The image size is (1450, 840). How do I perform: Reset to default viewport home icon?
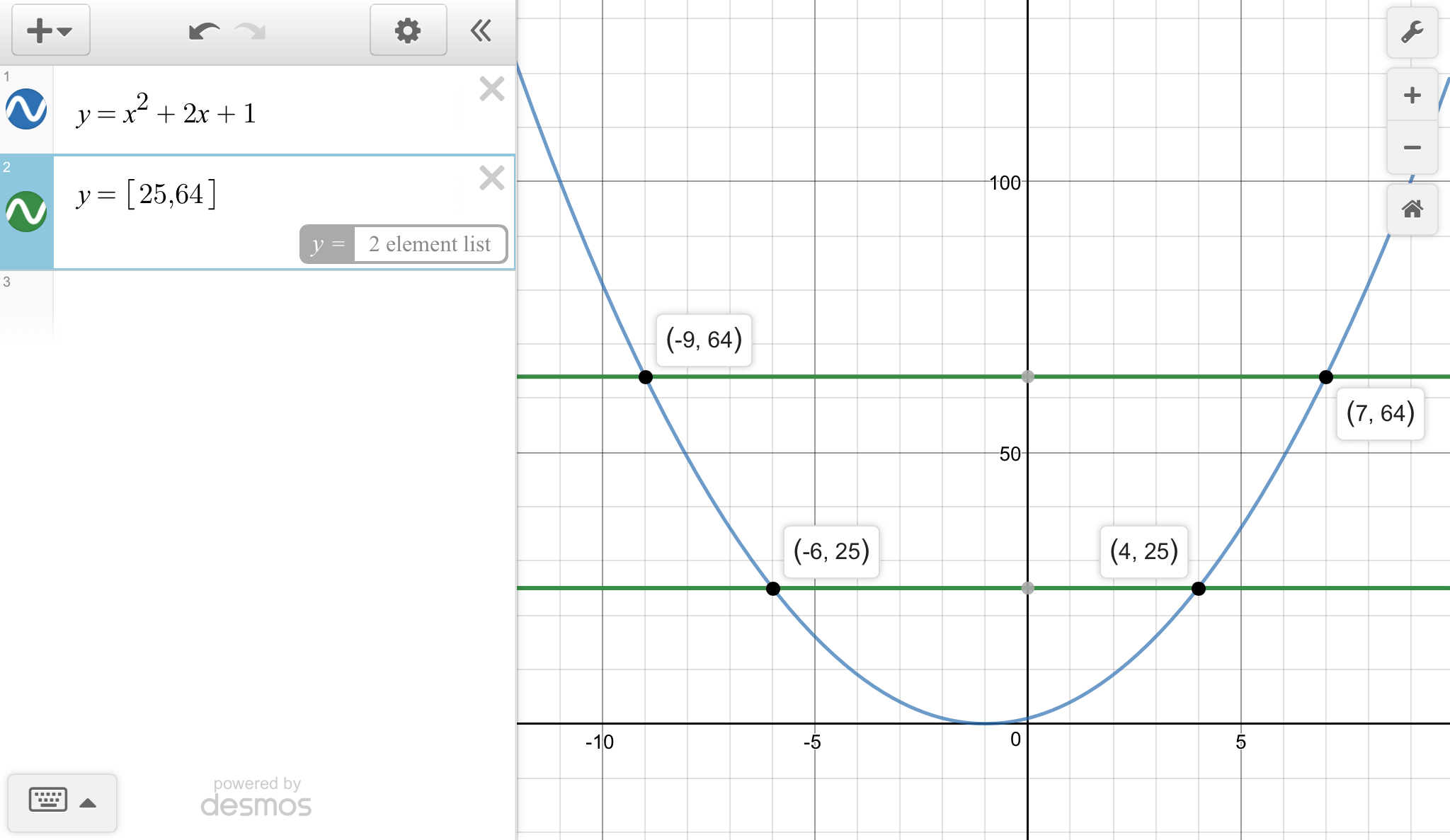(x=1412, y=209)
